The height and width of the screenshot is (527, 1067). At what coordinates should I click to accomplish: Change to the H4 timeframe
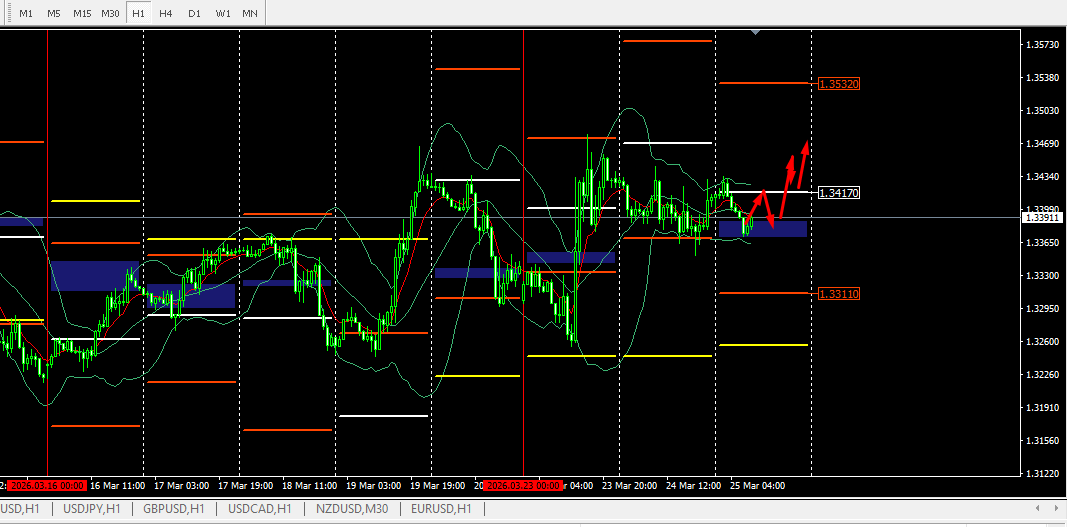point(165,13)
